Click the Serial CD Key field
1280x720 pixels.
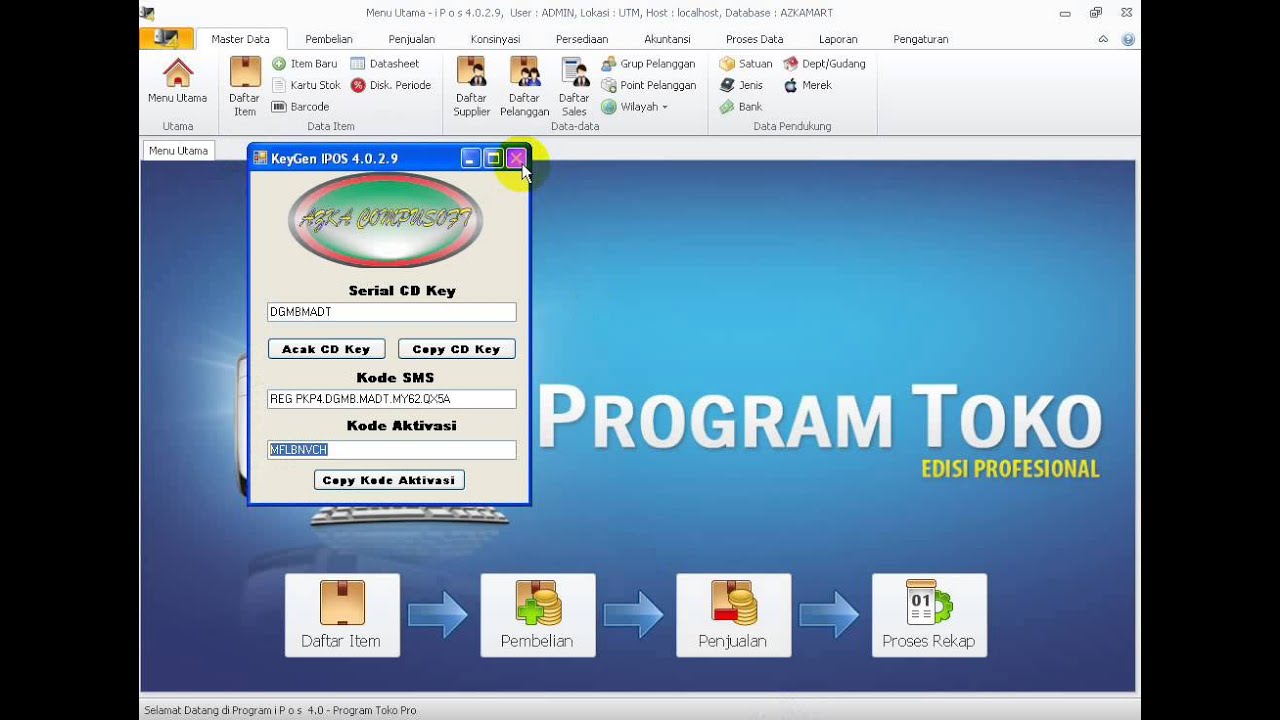pyautogui.click(x=392, y=312)
